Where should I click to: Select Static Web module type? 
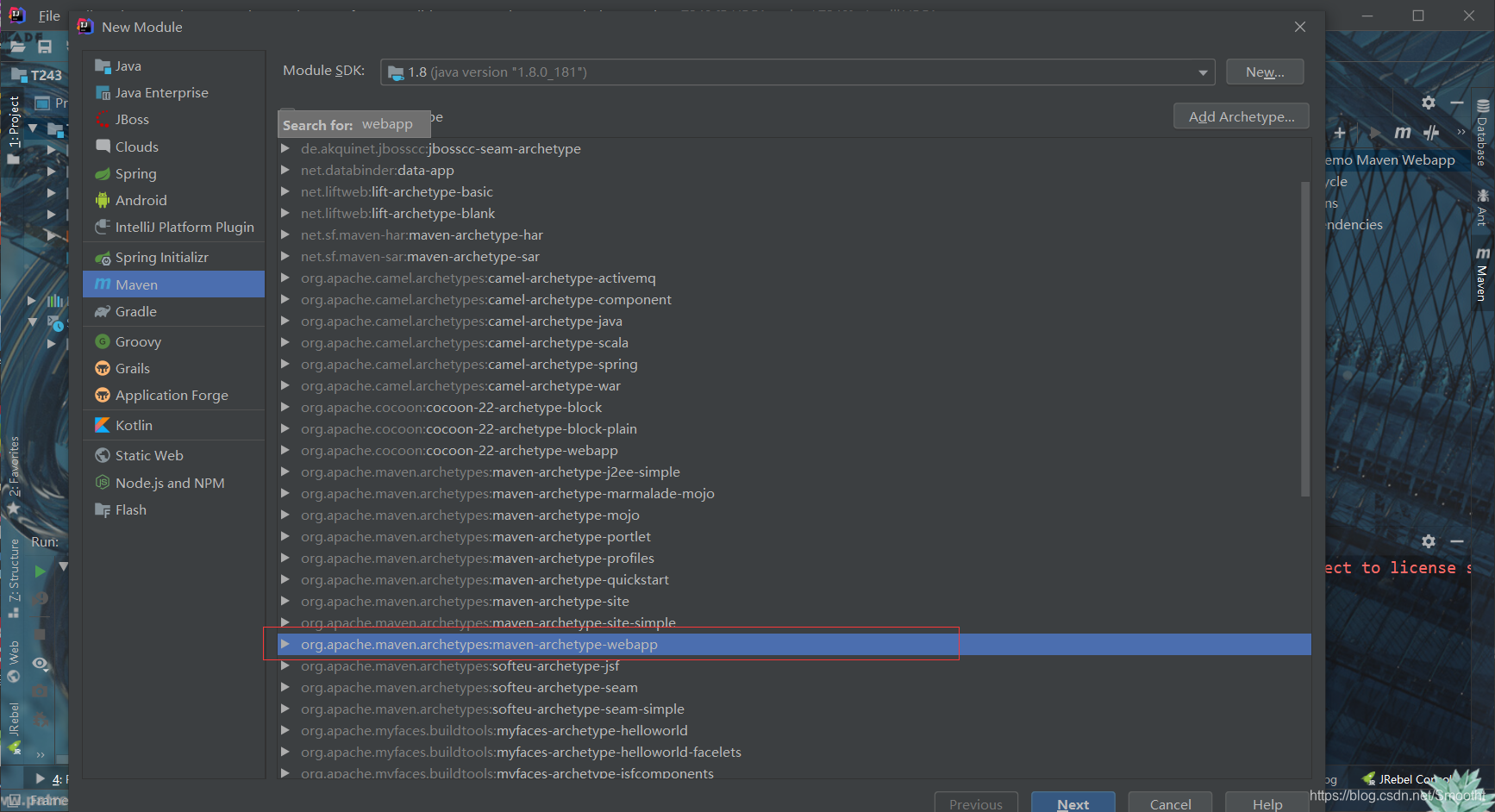tap(149, 456)
